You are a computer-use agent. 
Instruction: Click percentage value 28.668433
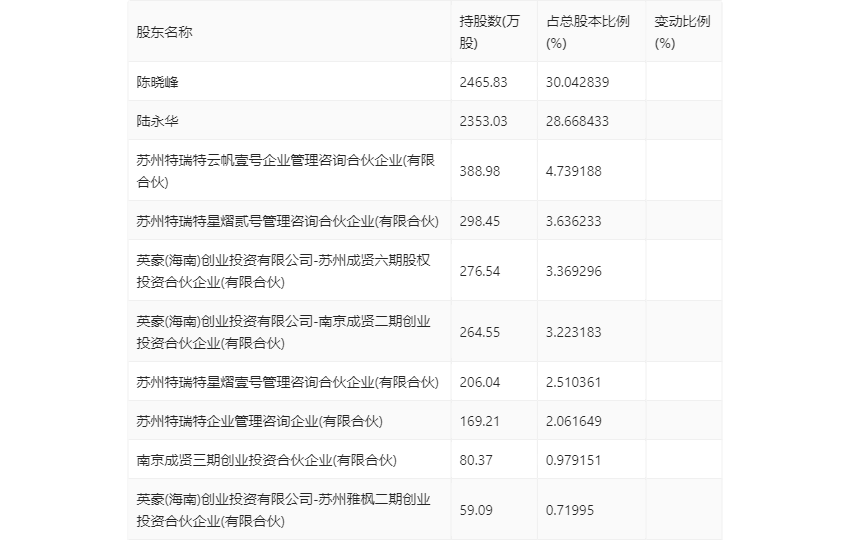[x=577, y=121]
